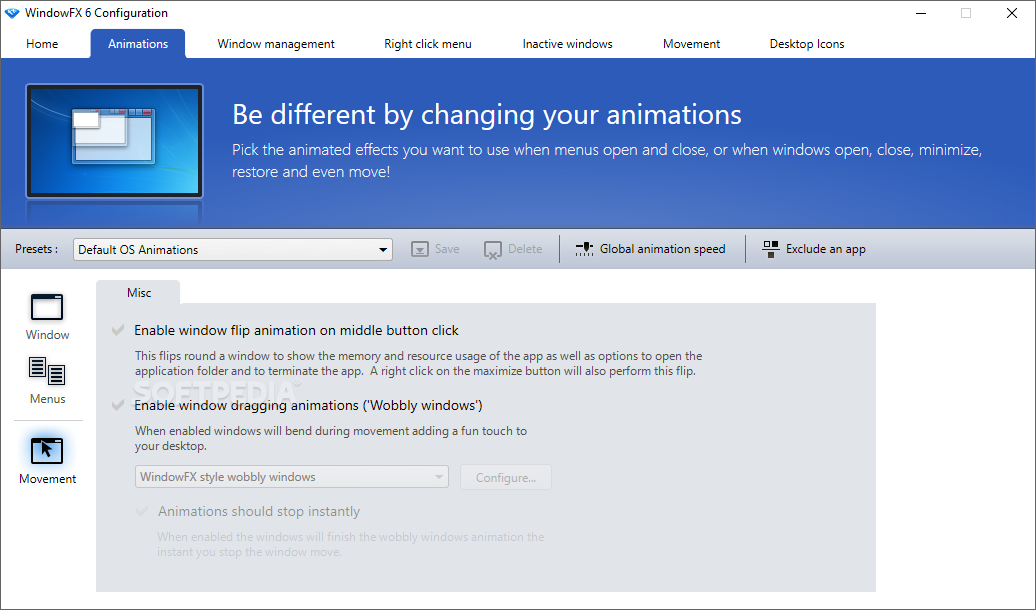This screenshot has width=1036, height=610.
Task: Select the Misc sub-tab
Action: tap(139, 293)
